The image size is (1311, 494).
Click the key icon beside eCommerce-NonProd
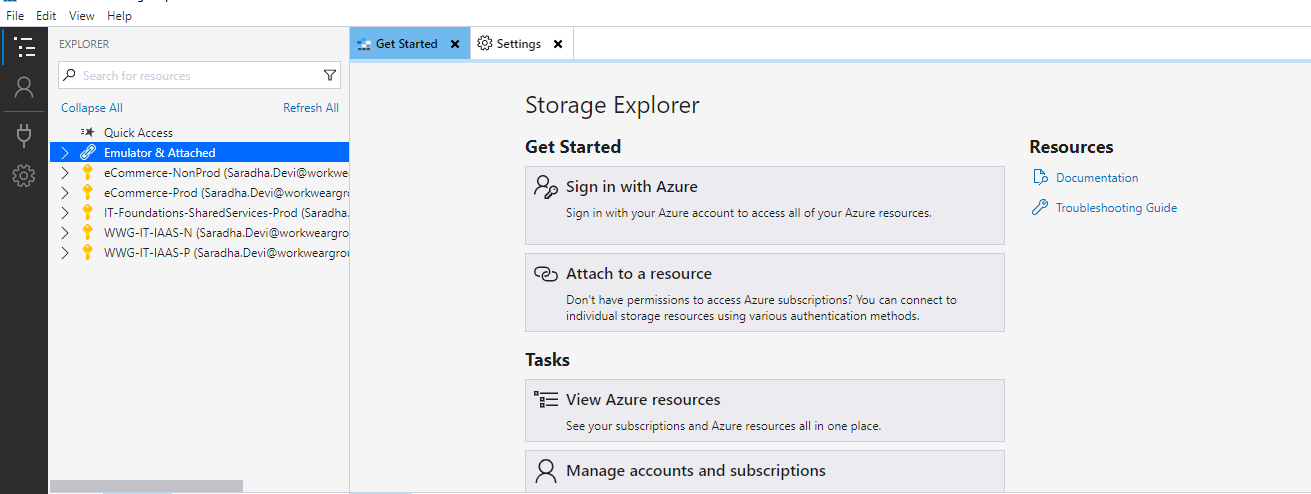[88, 172]
